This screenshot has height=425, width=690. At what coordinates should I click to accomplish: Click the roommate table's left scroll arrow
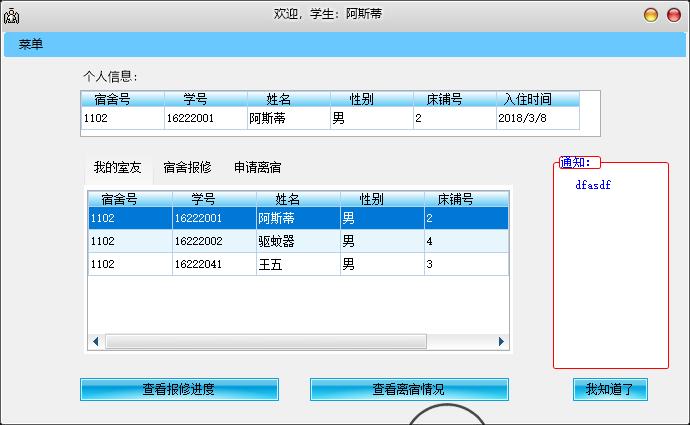pyautogui.click(x=96, y=341)
